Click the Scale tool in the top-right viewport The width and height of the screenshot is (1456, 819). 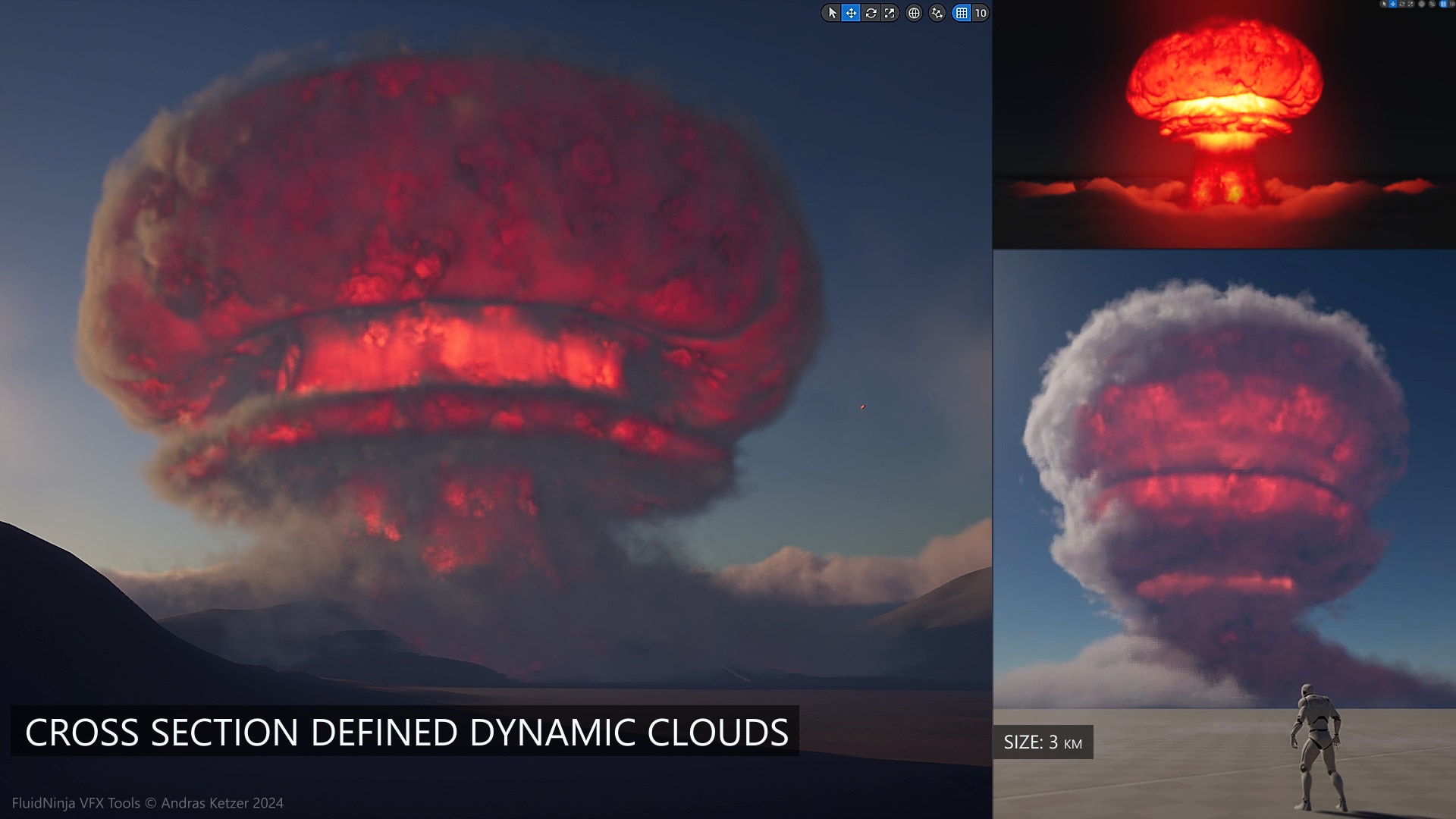(x=1410, y=4)
